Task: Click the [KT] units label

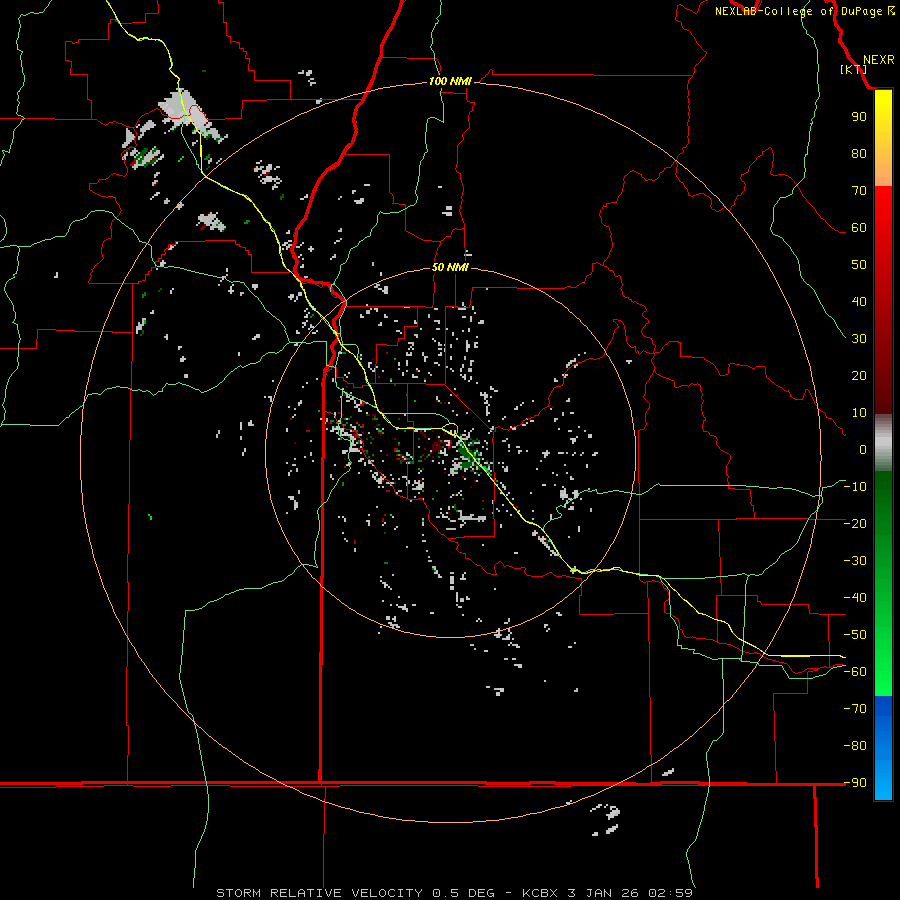Action: [854, 69]
